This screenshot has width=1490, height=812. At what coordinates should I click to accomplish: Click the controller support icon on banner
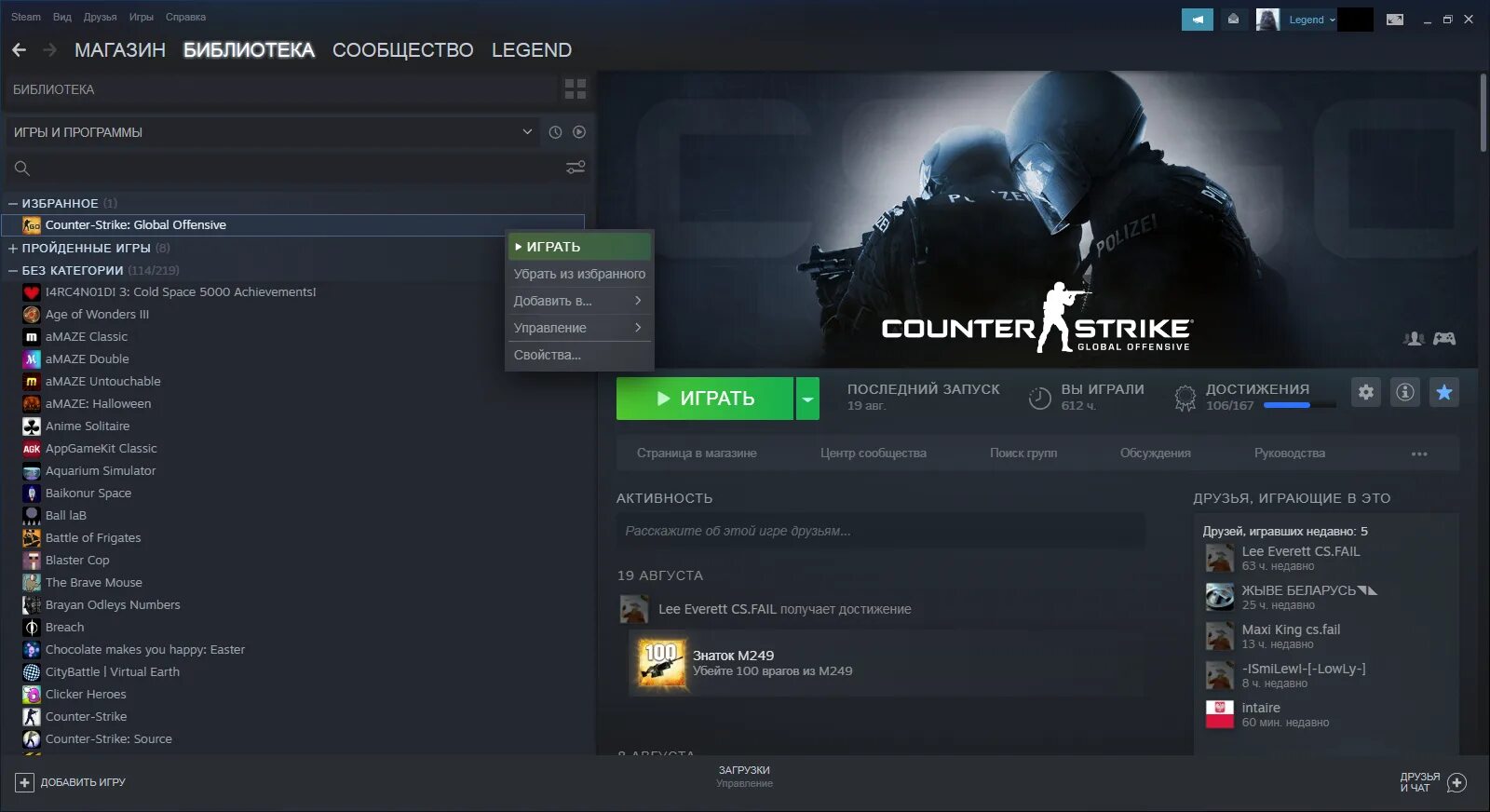(1444, 339)
